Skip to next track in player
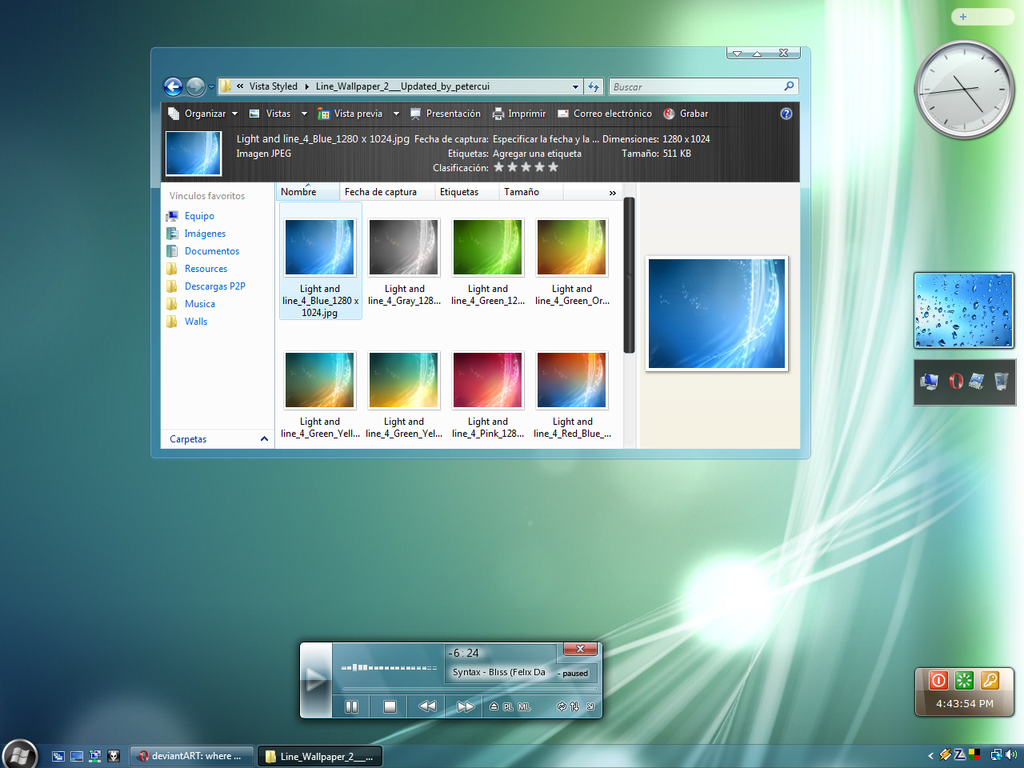Screen dimensions: 1024x768 [465, 707]
